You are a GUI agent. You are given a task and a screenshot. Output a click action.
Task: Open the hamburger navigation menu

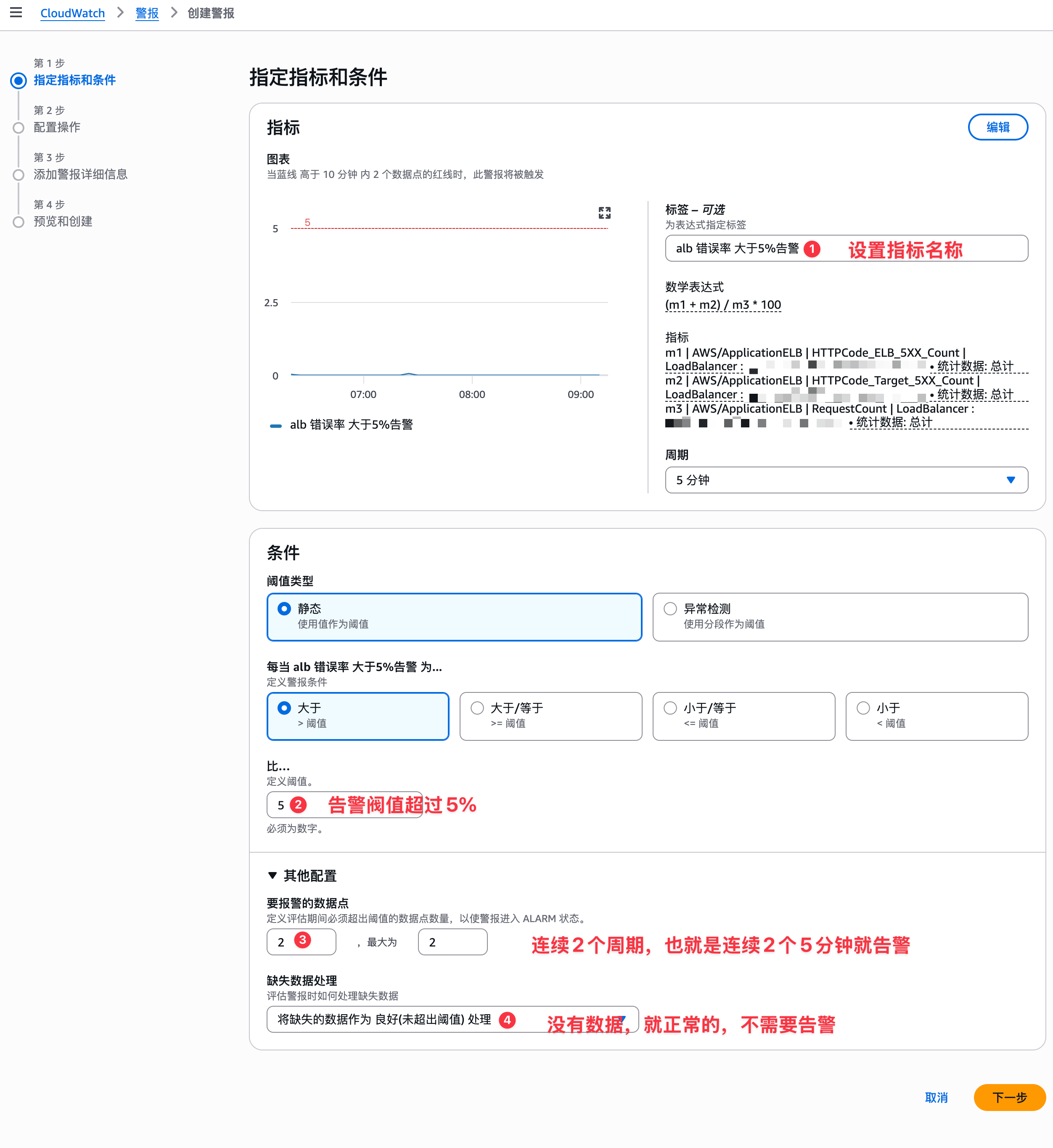point(16,13)
